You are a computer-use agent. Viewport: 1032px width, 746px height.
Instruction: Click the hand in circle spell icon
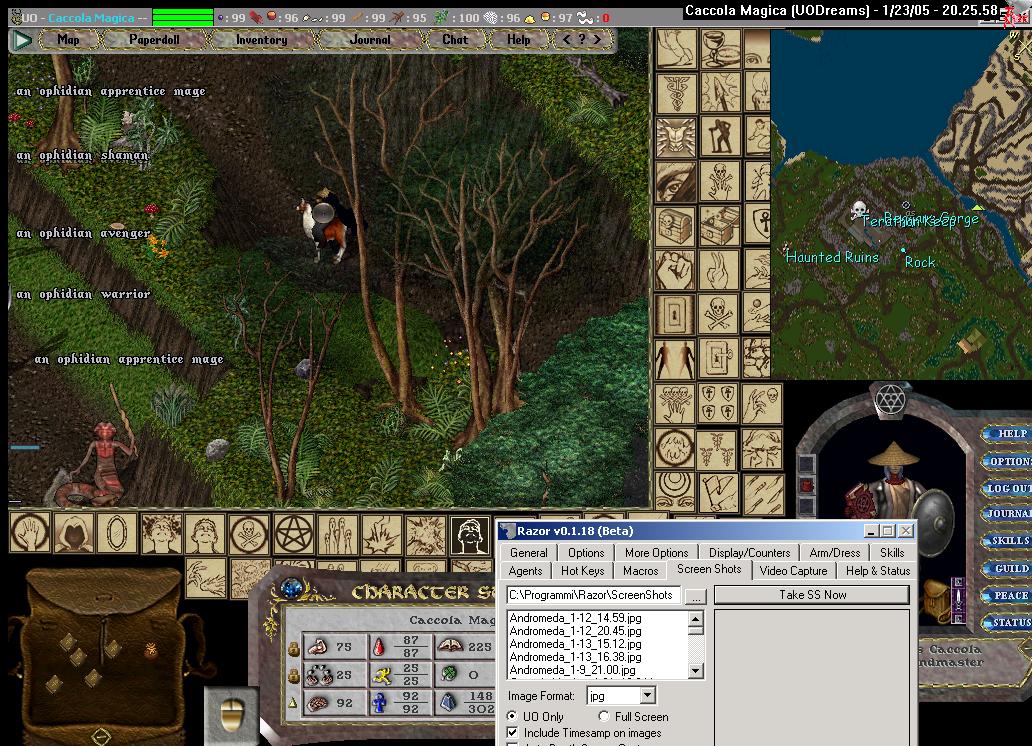point(30,533)
